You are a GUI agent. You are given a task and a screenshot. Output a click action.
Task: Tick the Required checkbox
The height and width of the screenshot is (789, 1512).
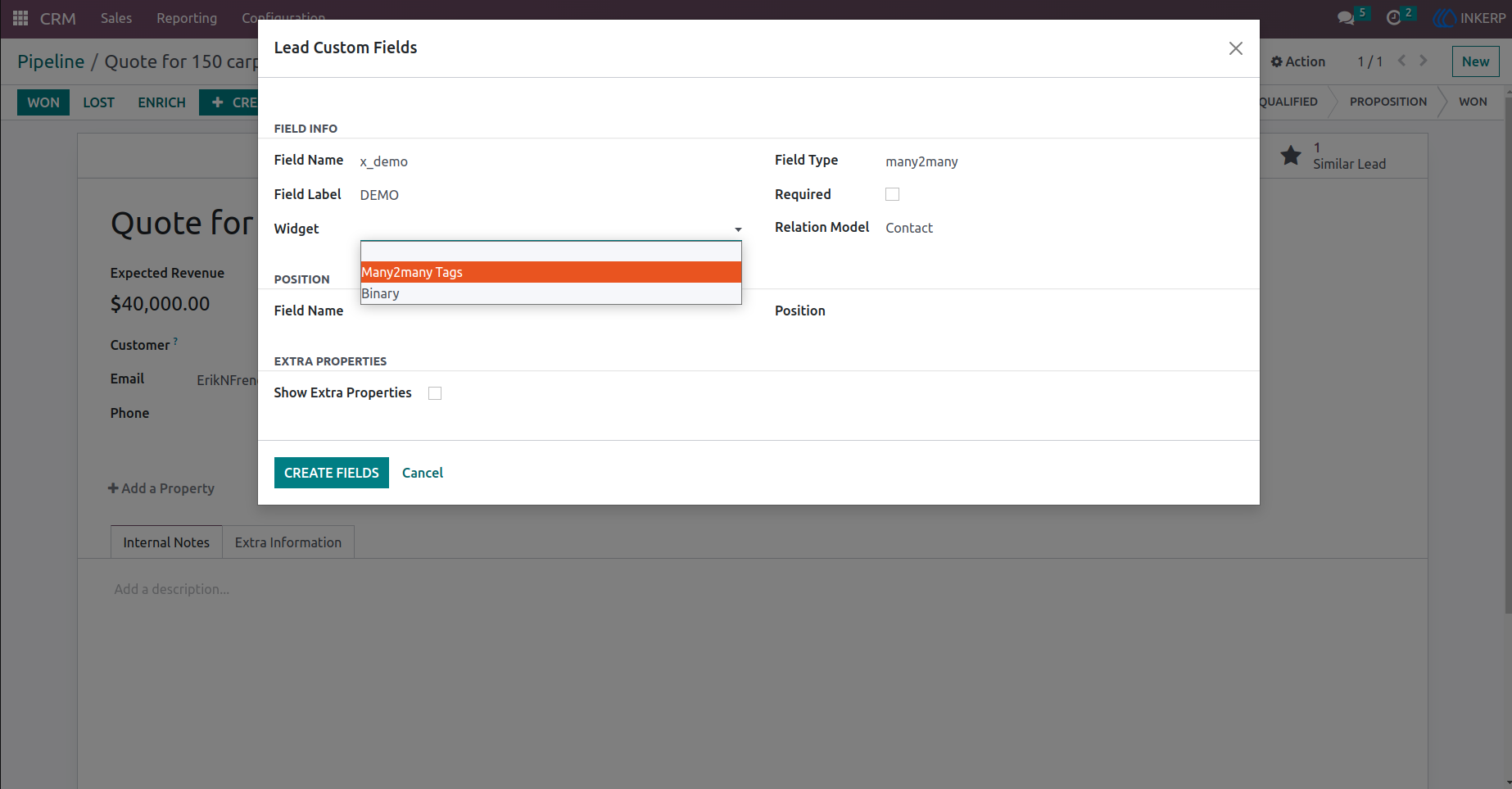click(x=892, y=194)
